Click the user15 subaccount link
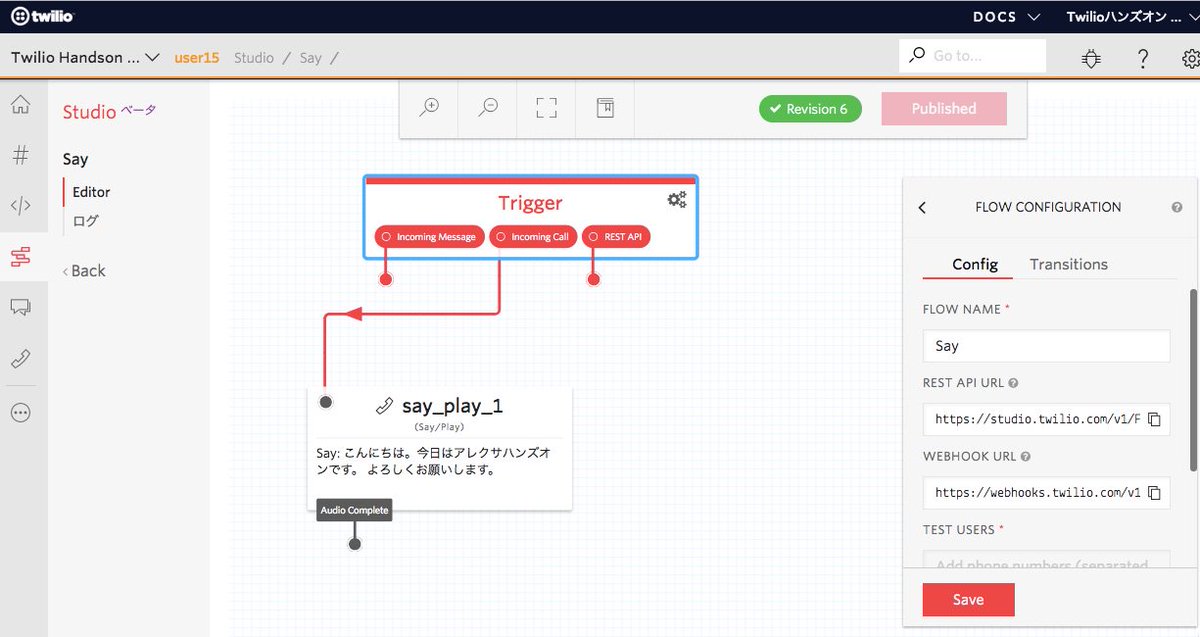1200x637 pixels. 196,58
